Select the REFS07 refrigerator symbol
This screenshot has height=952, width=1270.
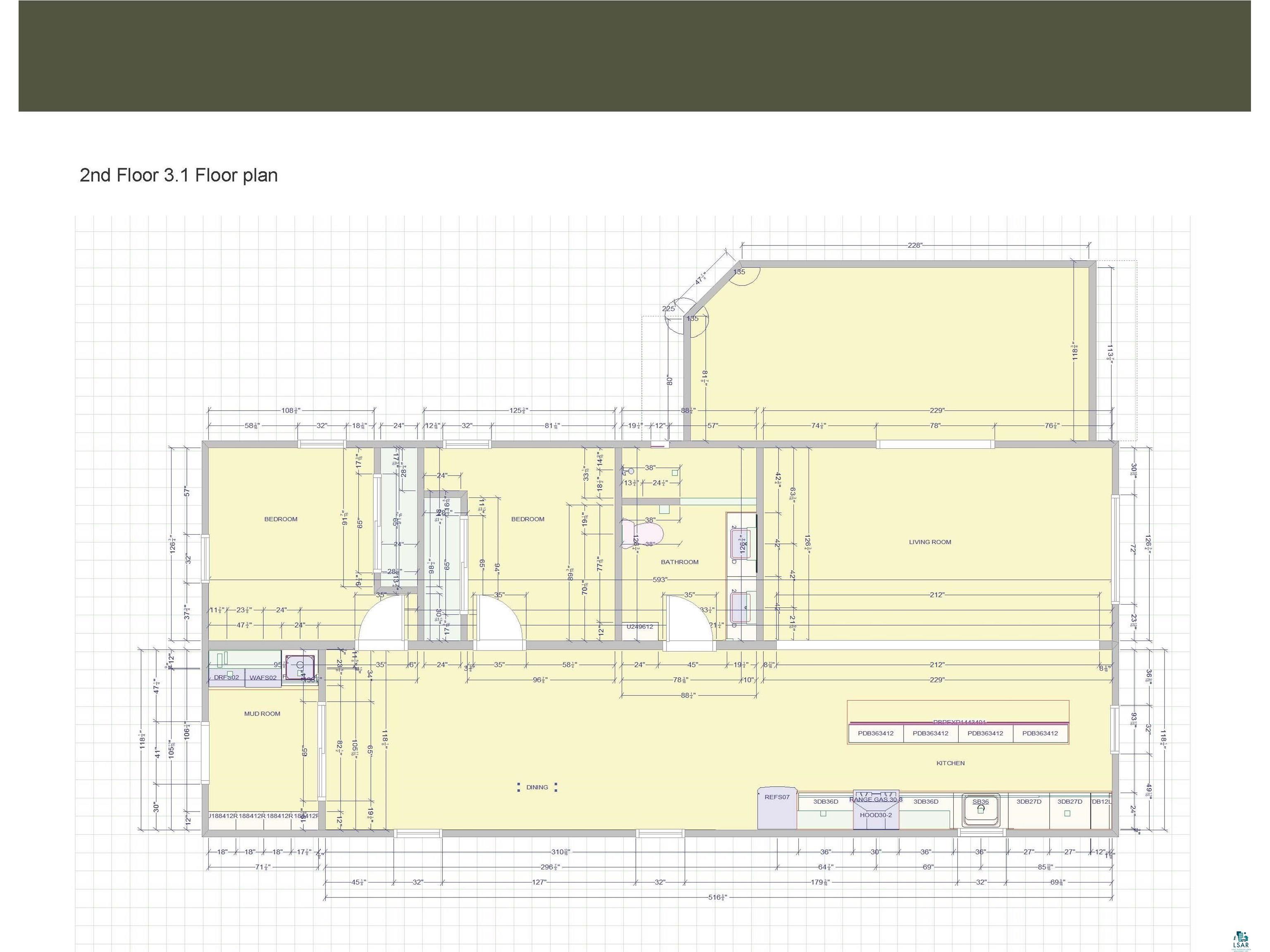[777, 808]
